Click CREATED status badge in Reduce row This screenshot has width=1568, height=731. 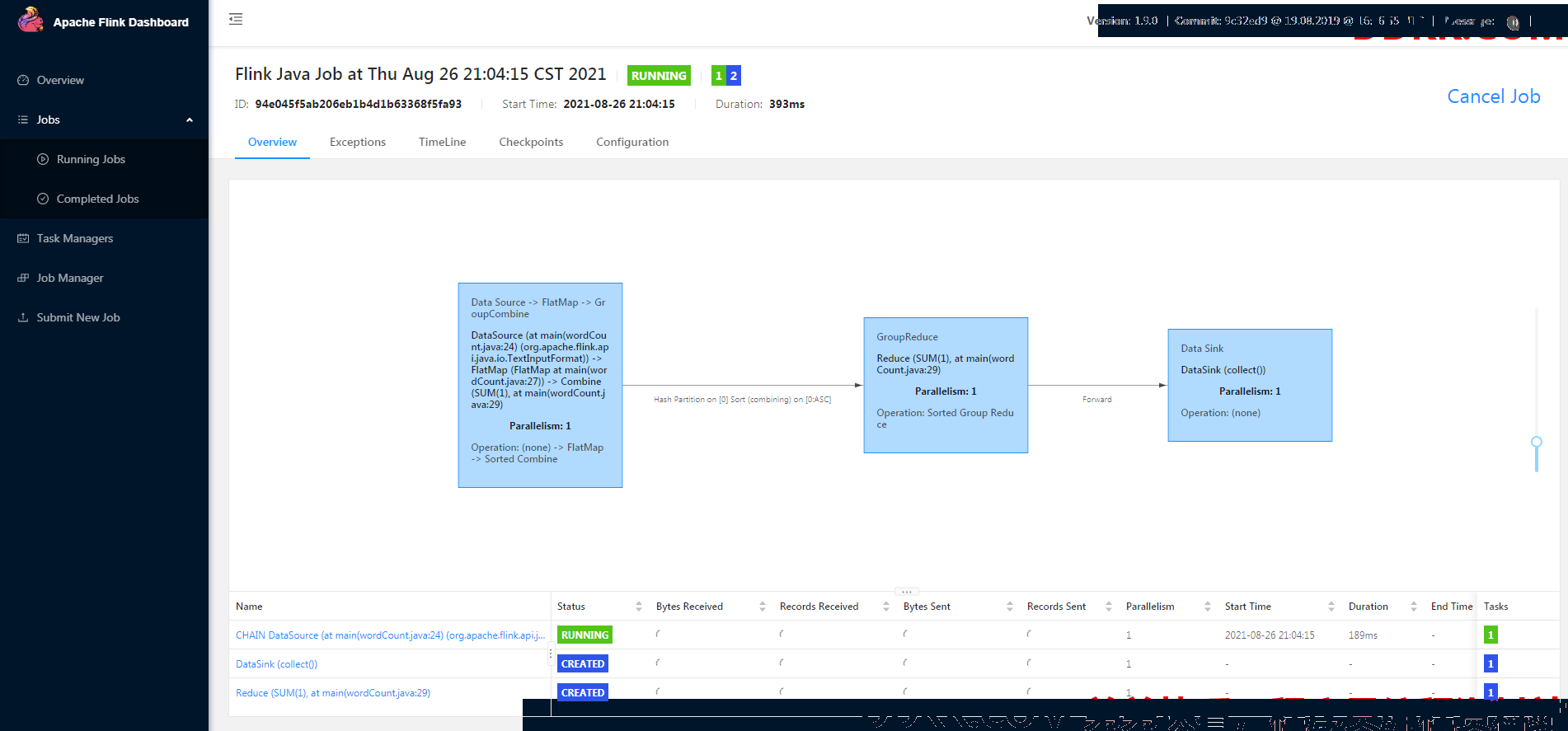tap(583, 693)
